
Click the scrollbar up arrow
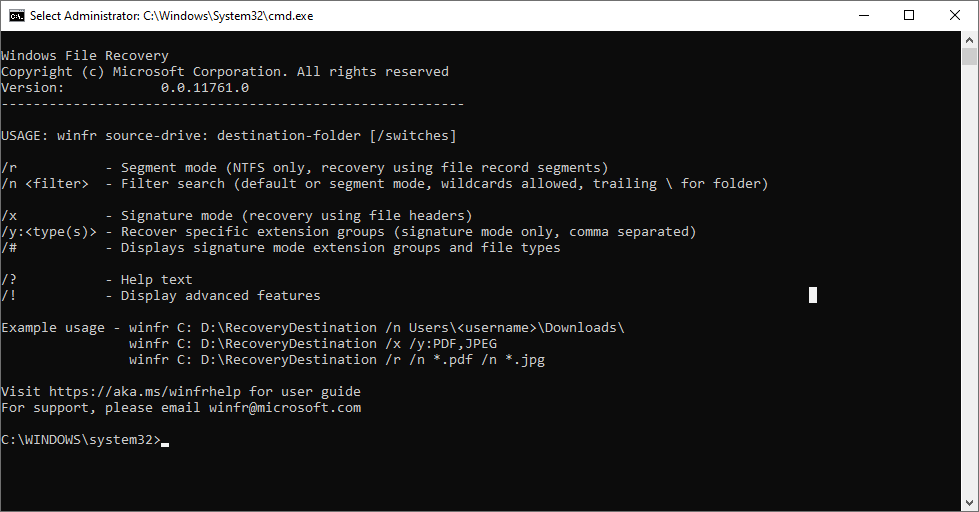coord(969,40)
